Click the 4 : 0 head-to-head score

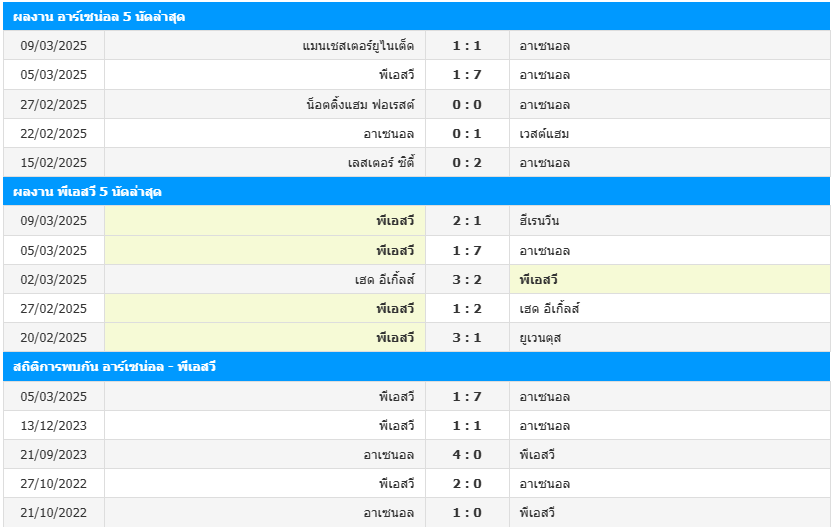[x=467, y=454]
